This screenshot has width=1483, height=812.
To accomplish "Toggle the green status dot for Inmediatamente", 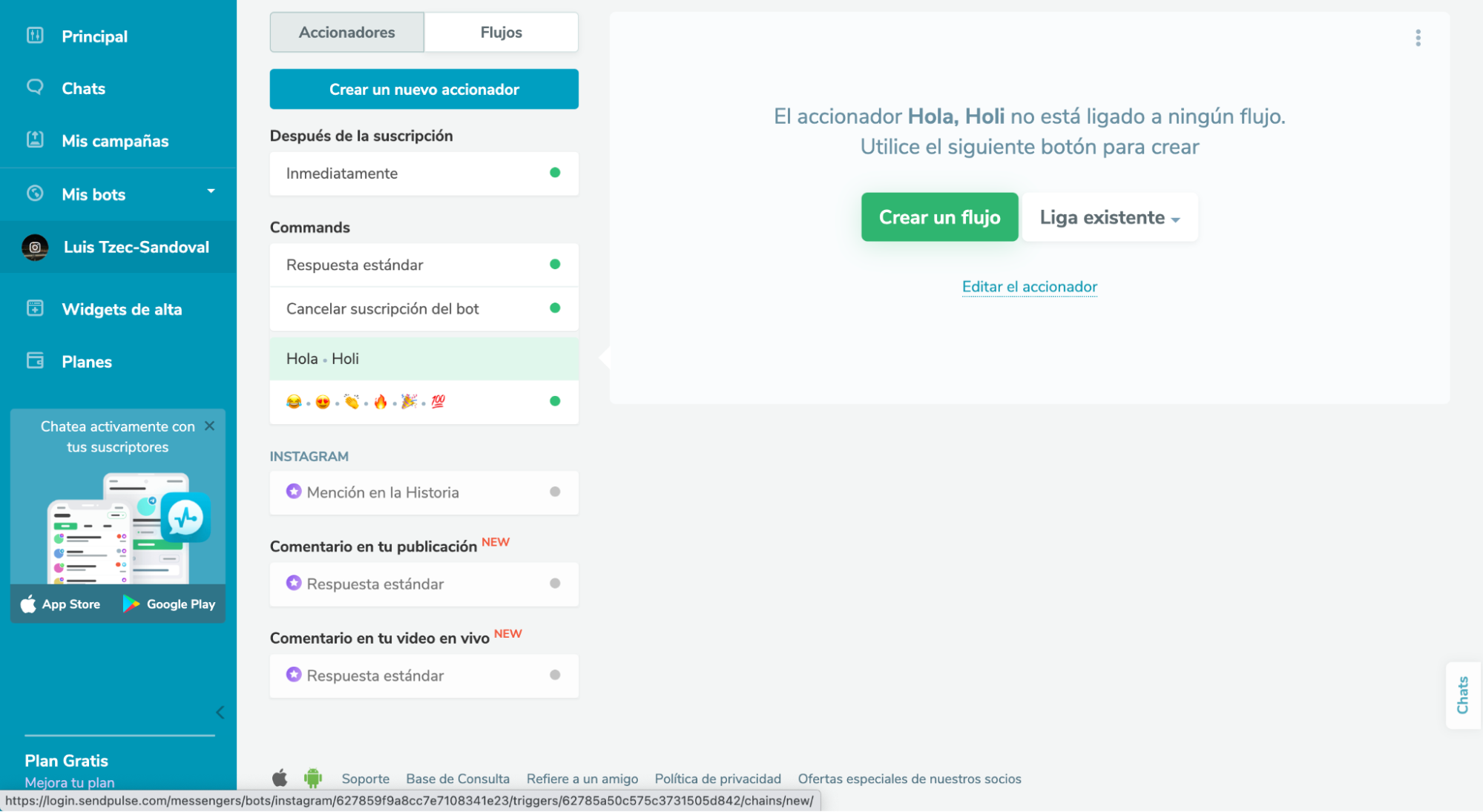I will point(555,173).
